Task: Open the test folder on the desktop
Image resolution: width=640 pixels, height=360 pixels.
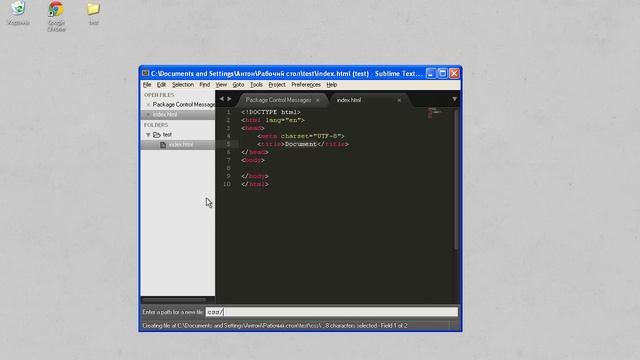Action: point(93,13)
